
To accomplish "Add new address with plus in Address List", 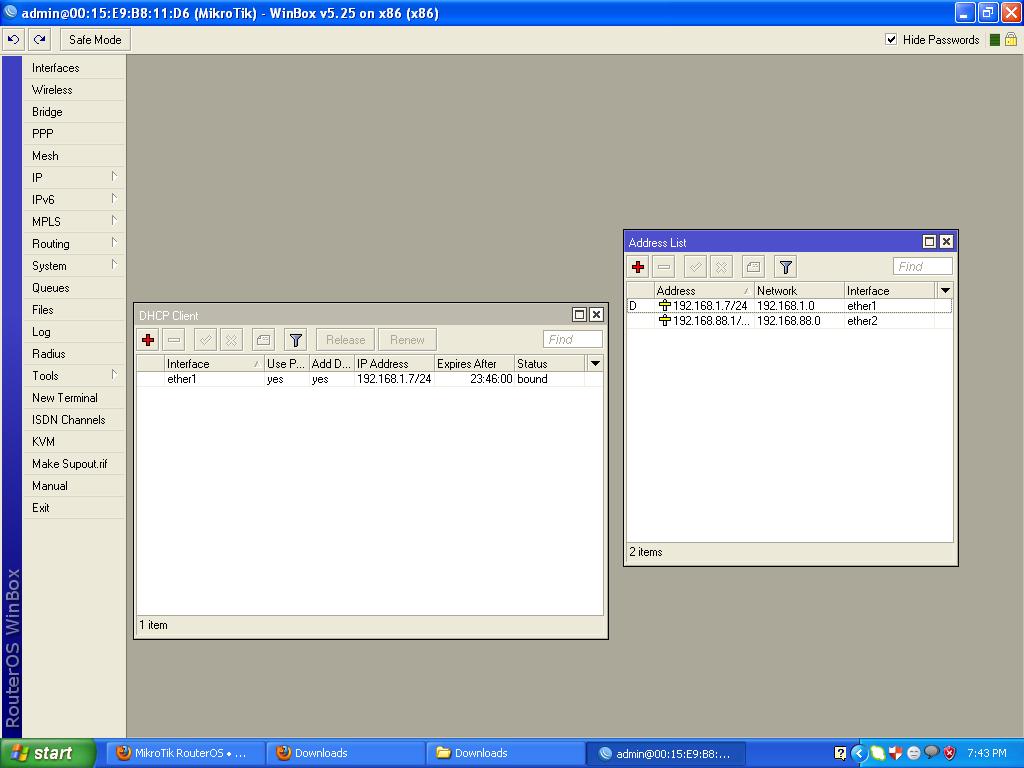I will [x=638, y=266].
